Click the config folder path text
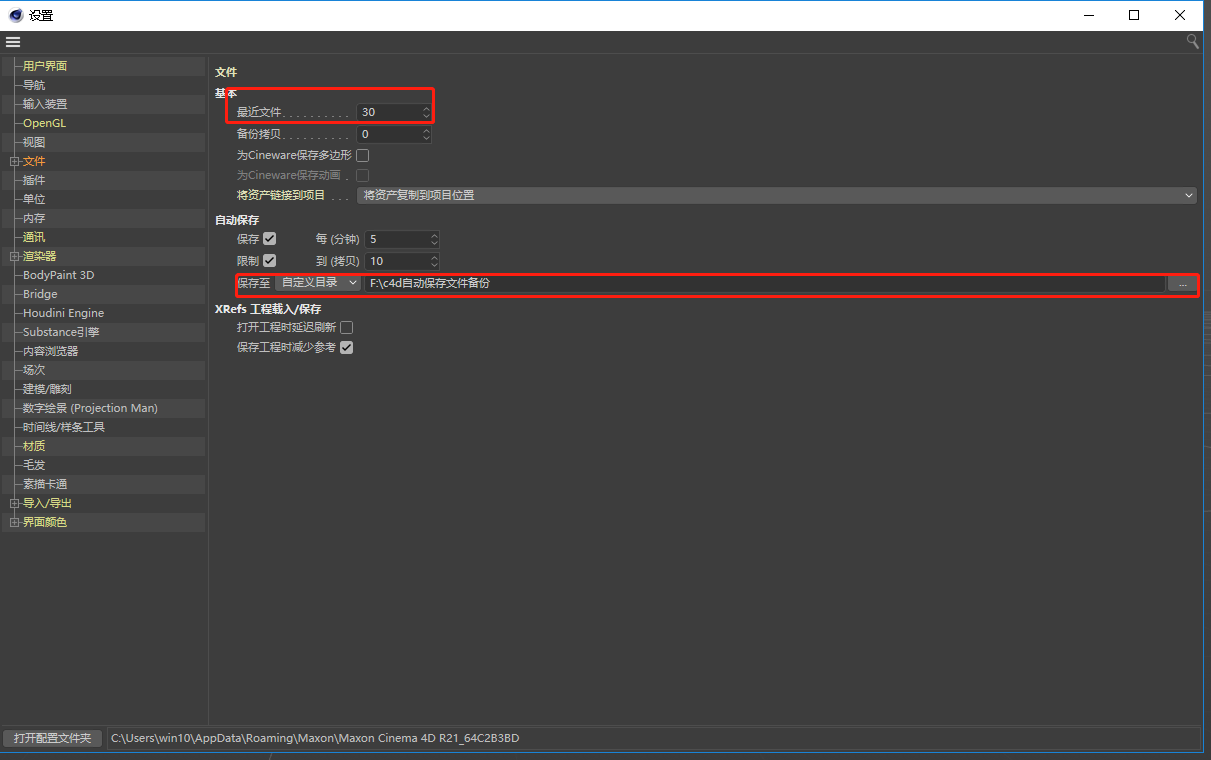 315,738
